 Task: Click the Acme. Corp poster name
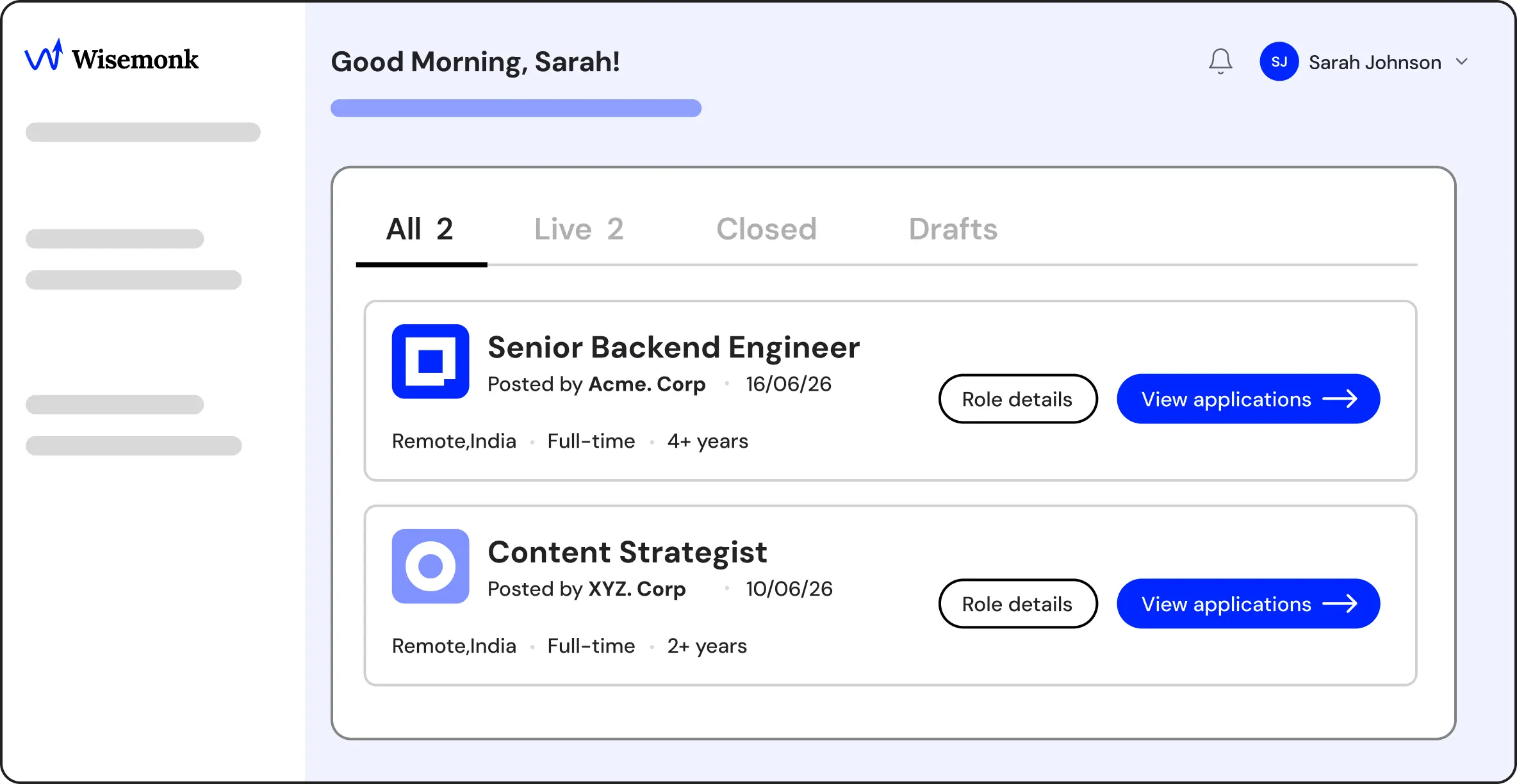point(647,384)
